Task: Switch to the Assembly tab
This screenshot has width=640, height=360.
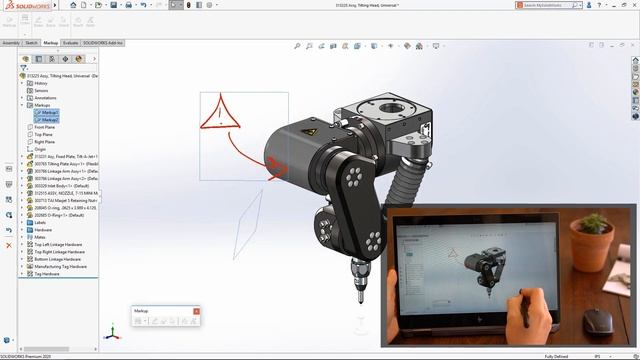Action: 11,43
